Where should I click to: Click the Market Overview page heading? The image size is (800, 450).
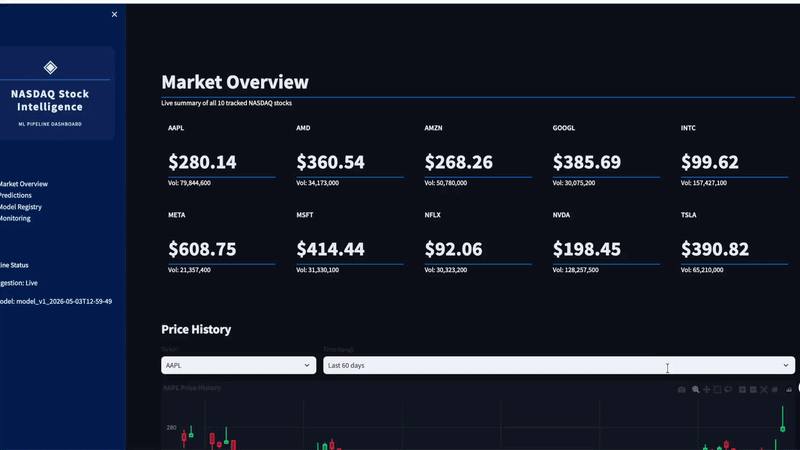[235, 82]
